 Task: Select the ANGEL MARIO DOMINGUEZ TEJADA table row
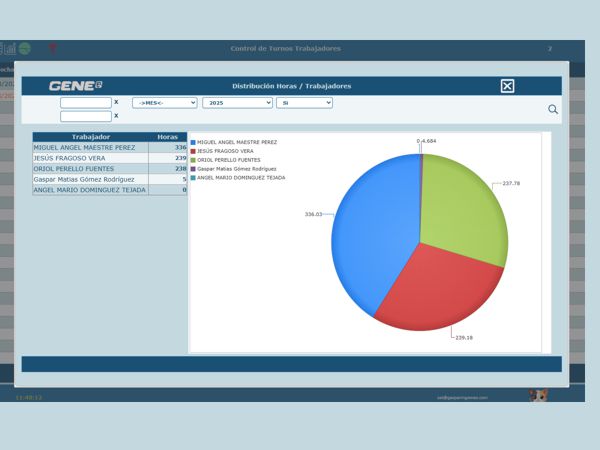click(x=90, y=190)
